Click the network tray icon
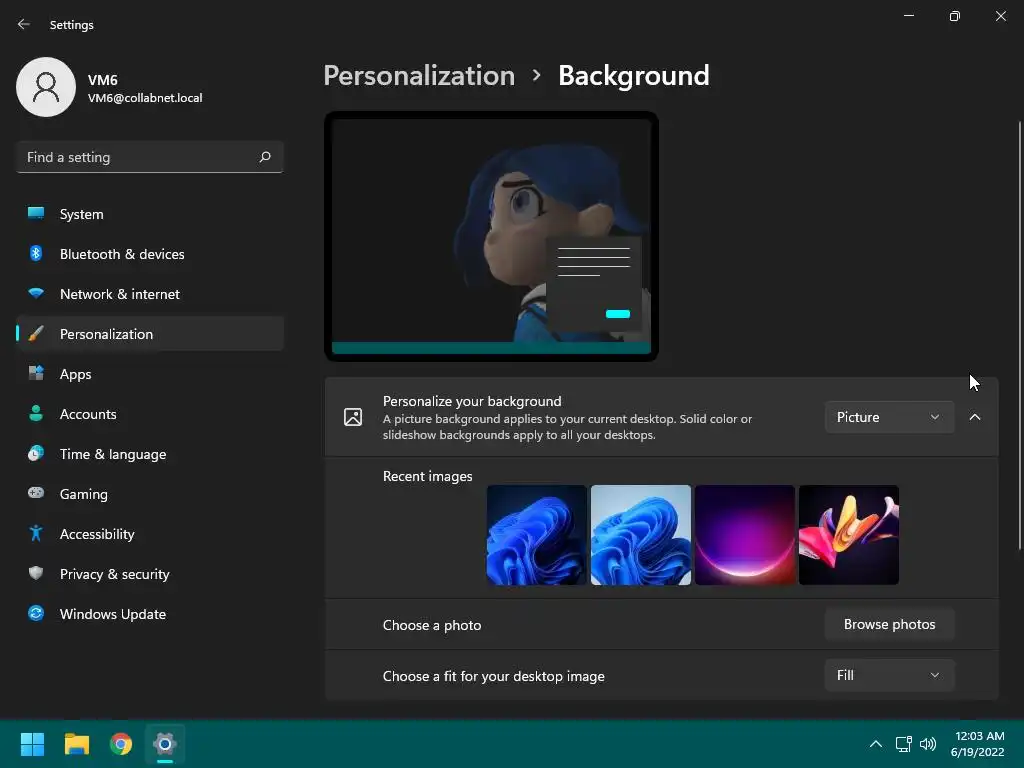 click(904, 744)
